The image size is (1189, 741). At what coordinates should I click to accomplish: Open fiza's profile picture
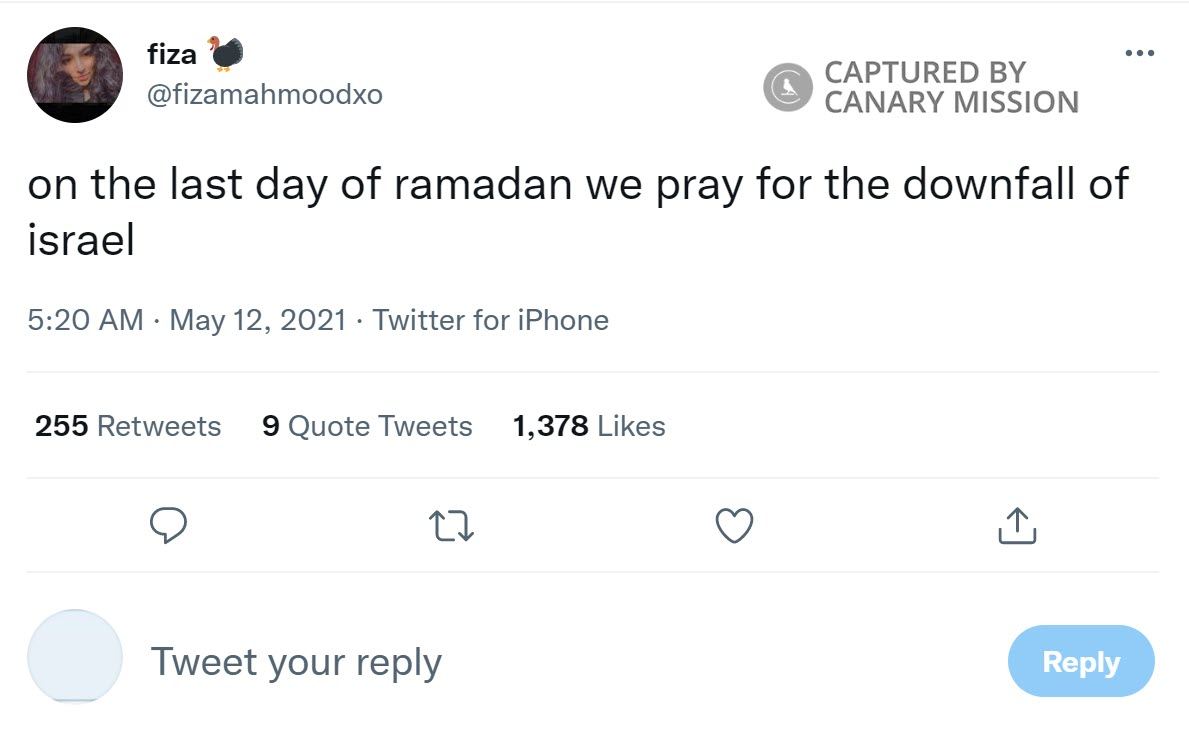[74, 74]
